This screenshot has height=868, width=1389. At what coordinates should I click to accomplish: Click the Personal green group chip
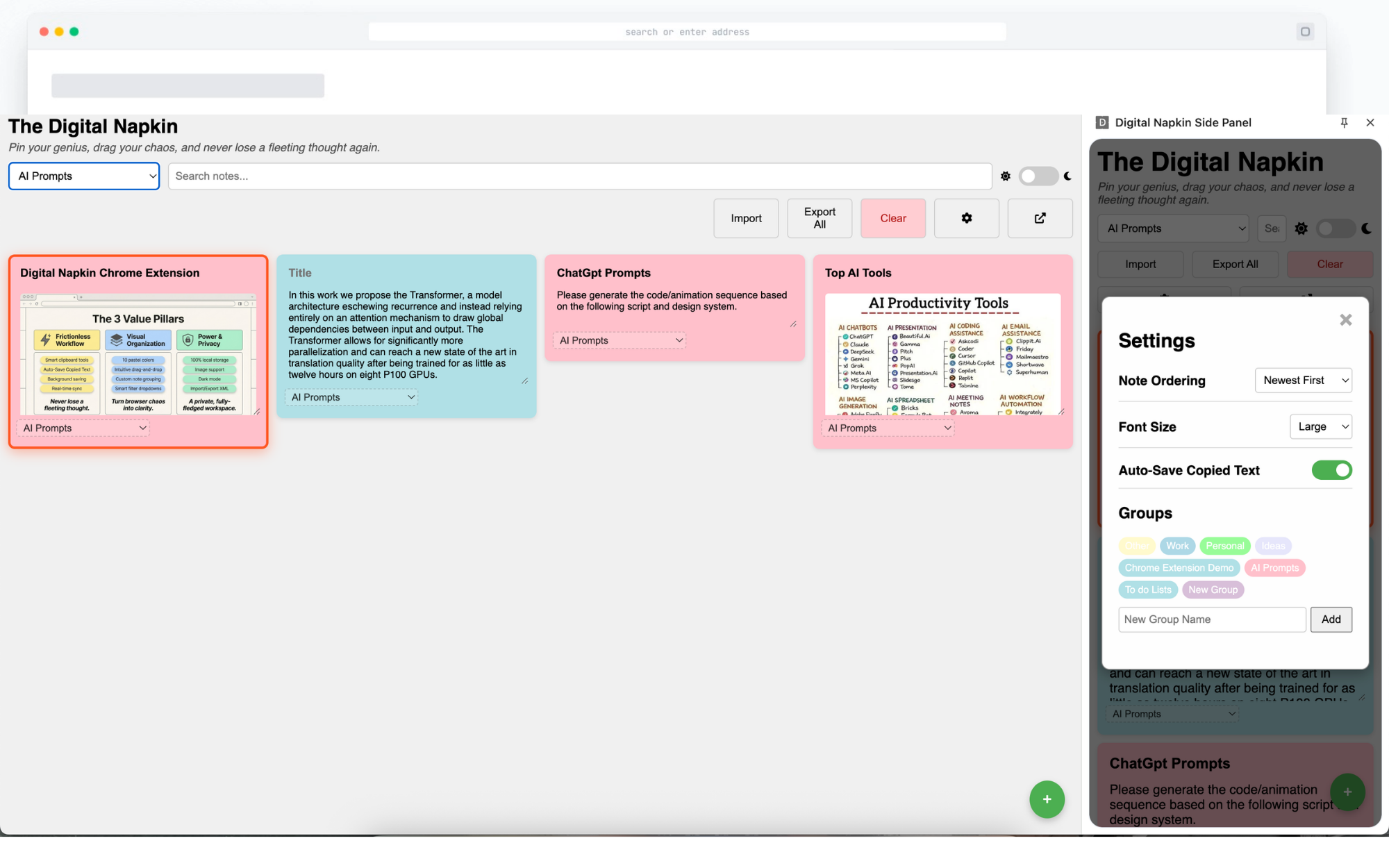1224,546
